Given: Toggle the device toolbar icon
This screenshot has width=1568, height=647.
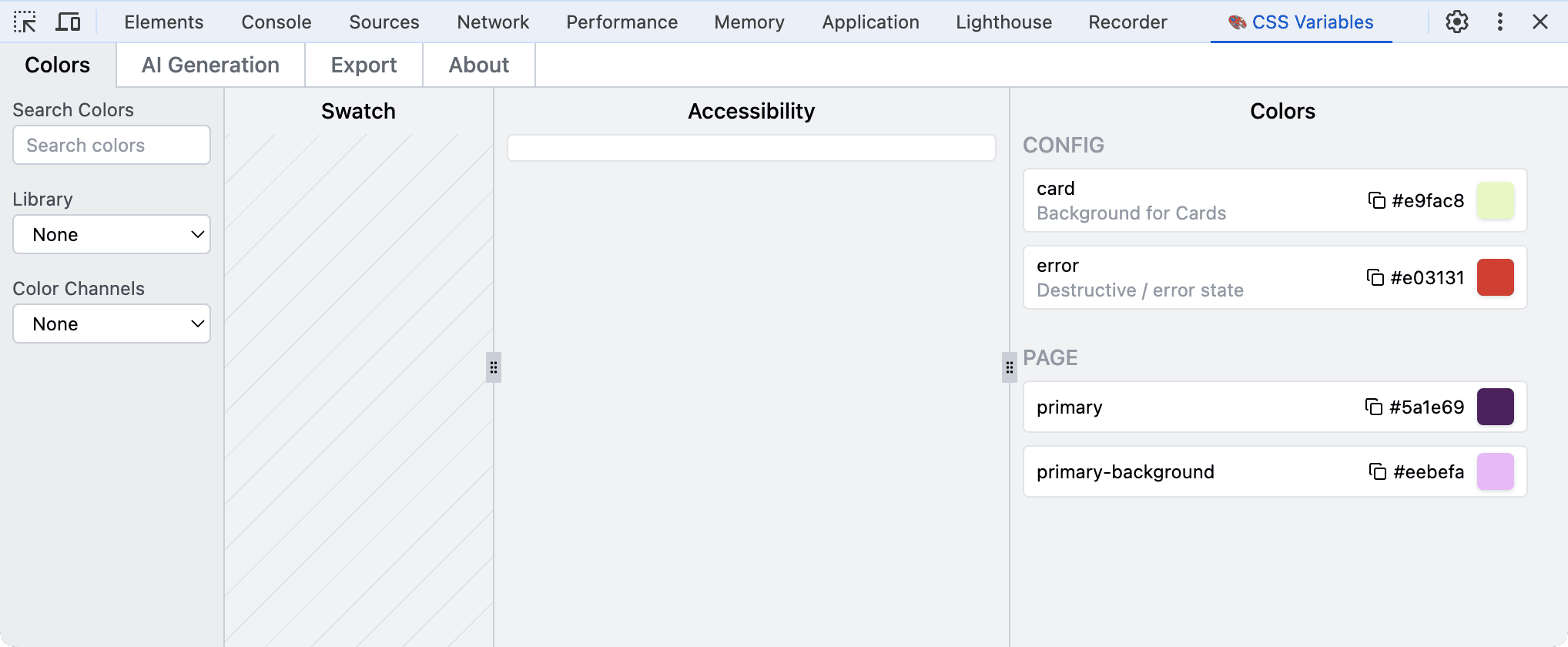Looking at the screenshot, I should [68, 22].
